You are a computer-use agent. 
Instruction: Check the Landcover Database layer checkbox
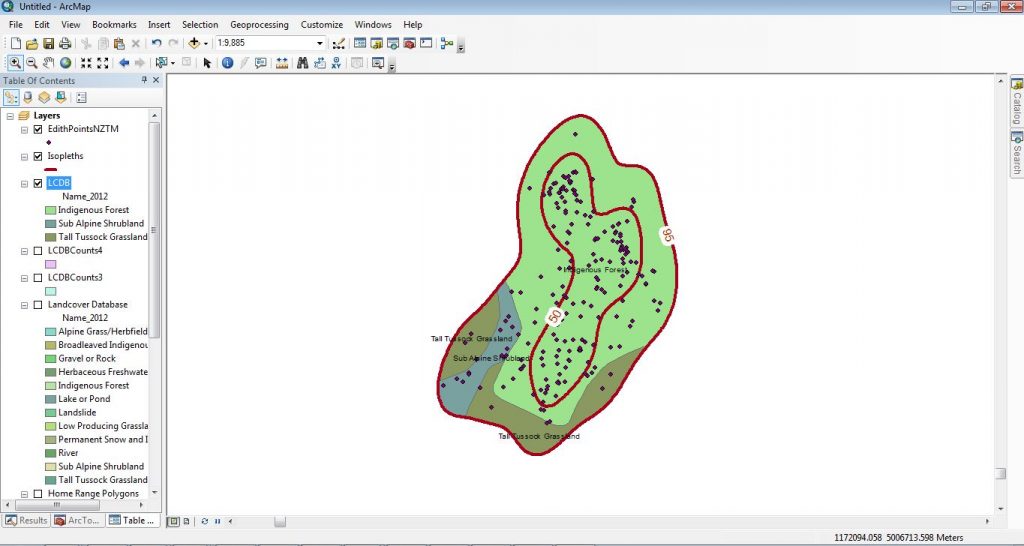click(x=38, y=305)
